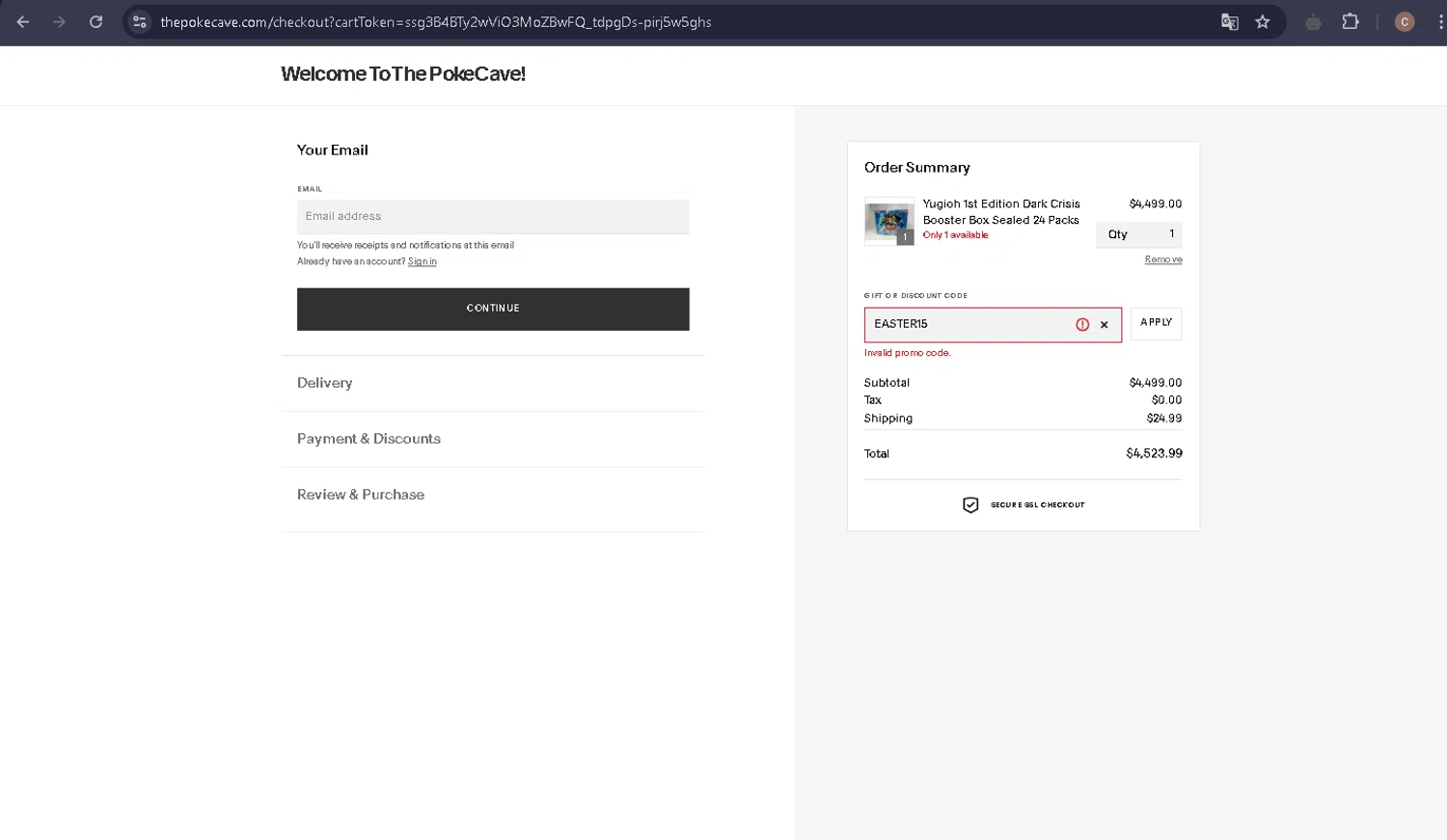Open the browser extensions puzzle icon

1351,21
